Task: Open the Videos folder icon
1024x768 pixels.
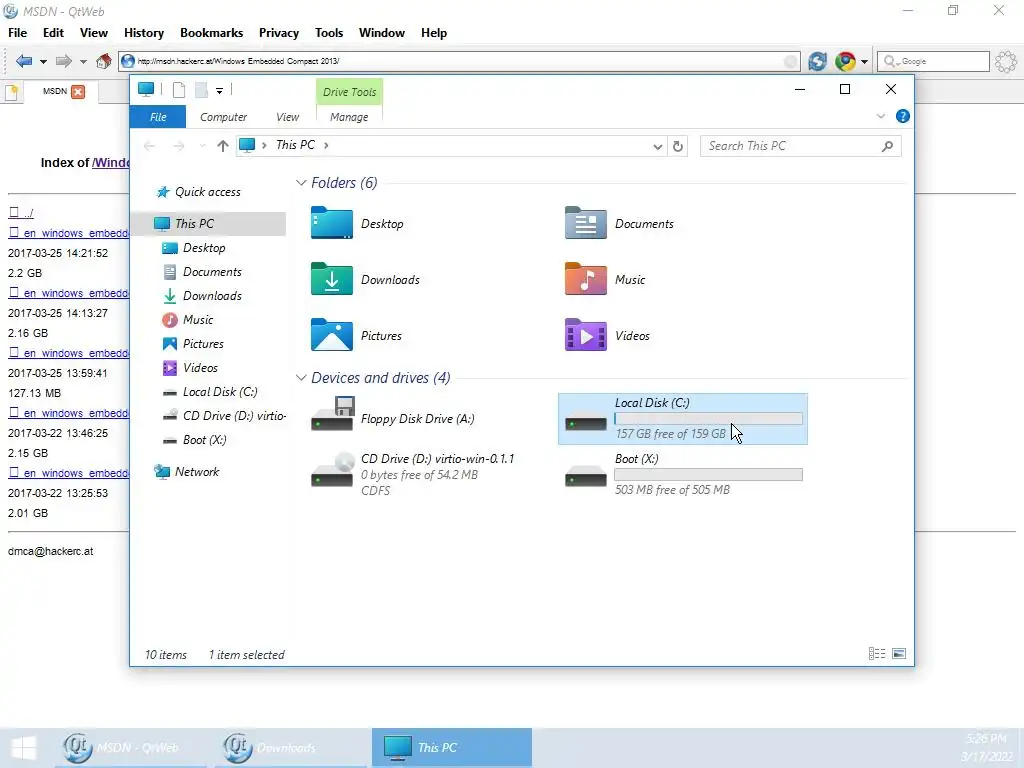Action: point(586,336)
